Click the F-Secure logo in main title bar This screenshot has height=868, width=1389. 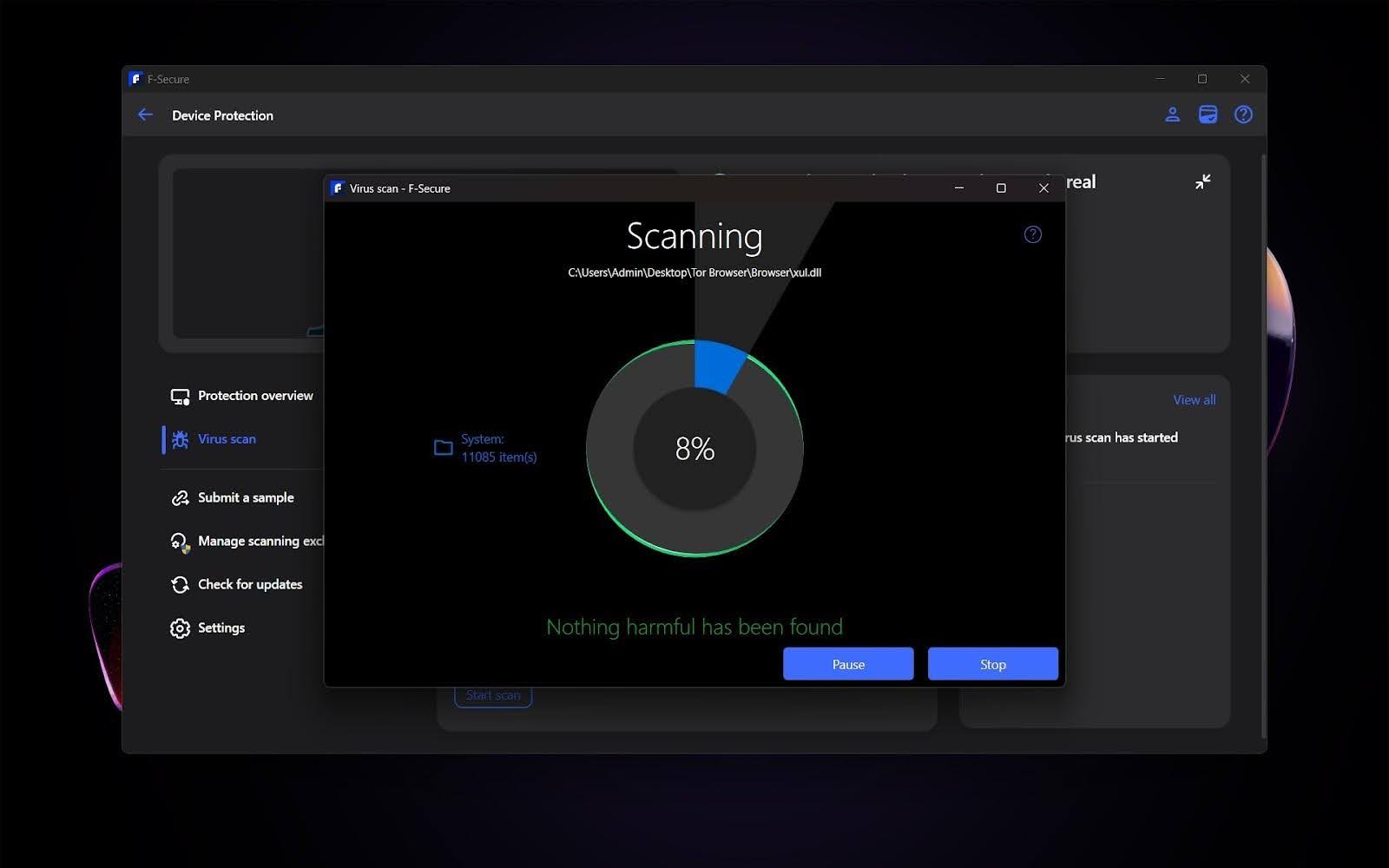point(135,79)
